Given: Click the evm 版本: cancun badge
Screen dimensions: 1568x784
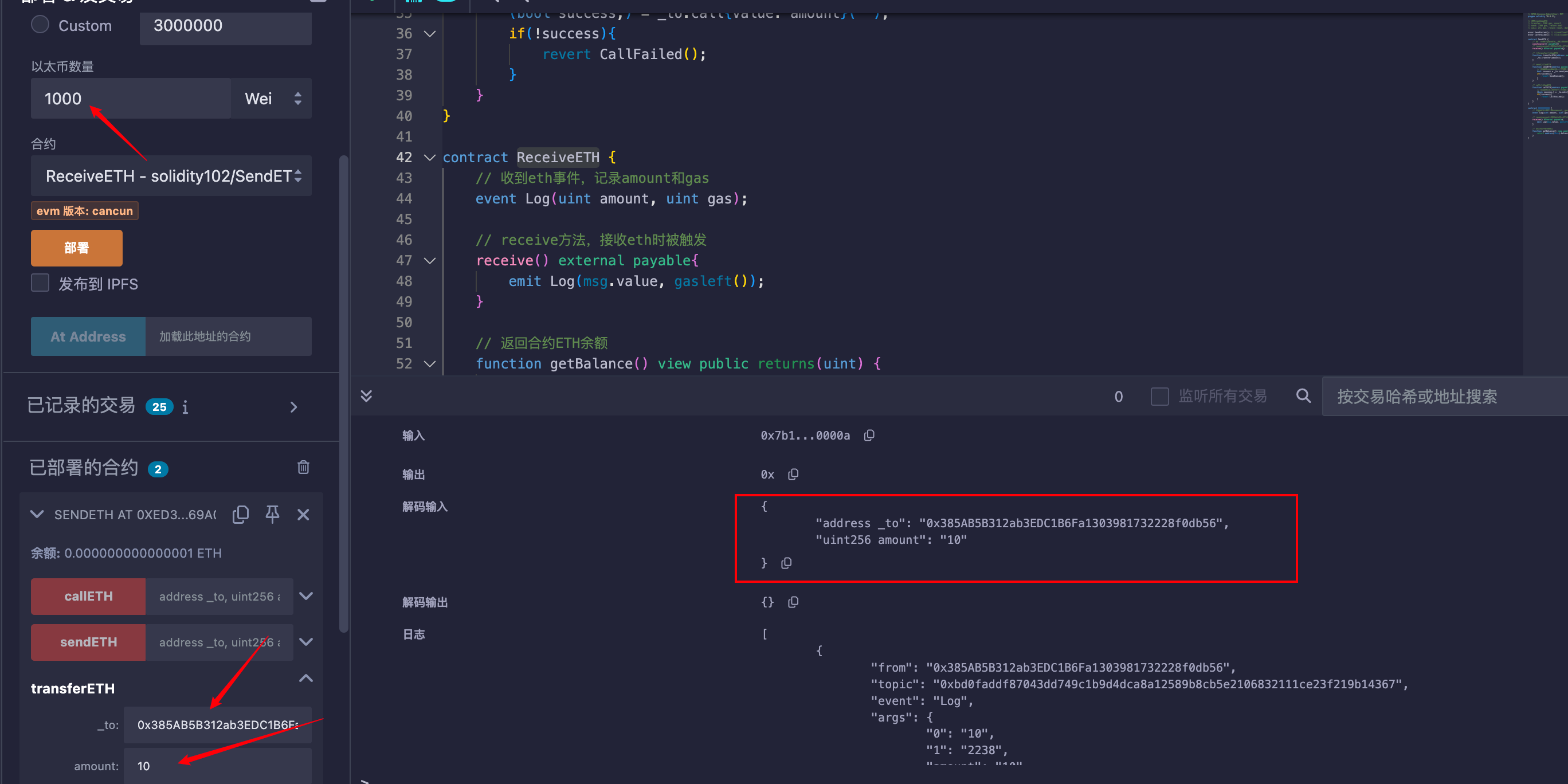Looking at the screenshot, I should click(85, 210).
